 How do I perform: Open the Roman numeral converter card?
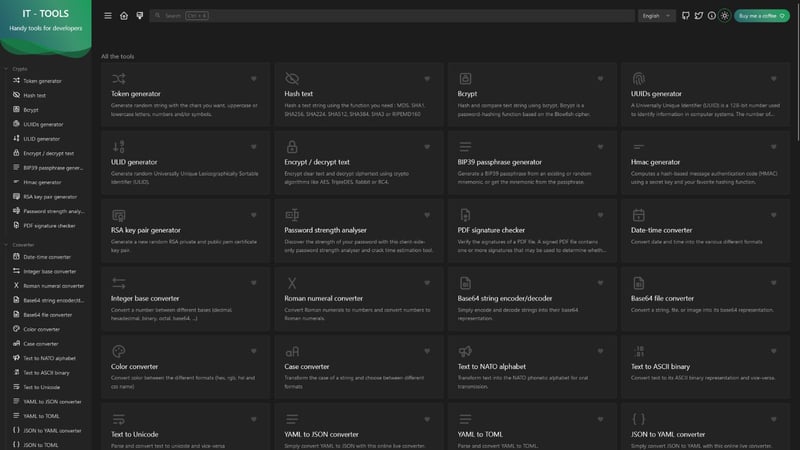(x=357, y=302)
